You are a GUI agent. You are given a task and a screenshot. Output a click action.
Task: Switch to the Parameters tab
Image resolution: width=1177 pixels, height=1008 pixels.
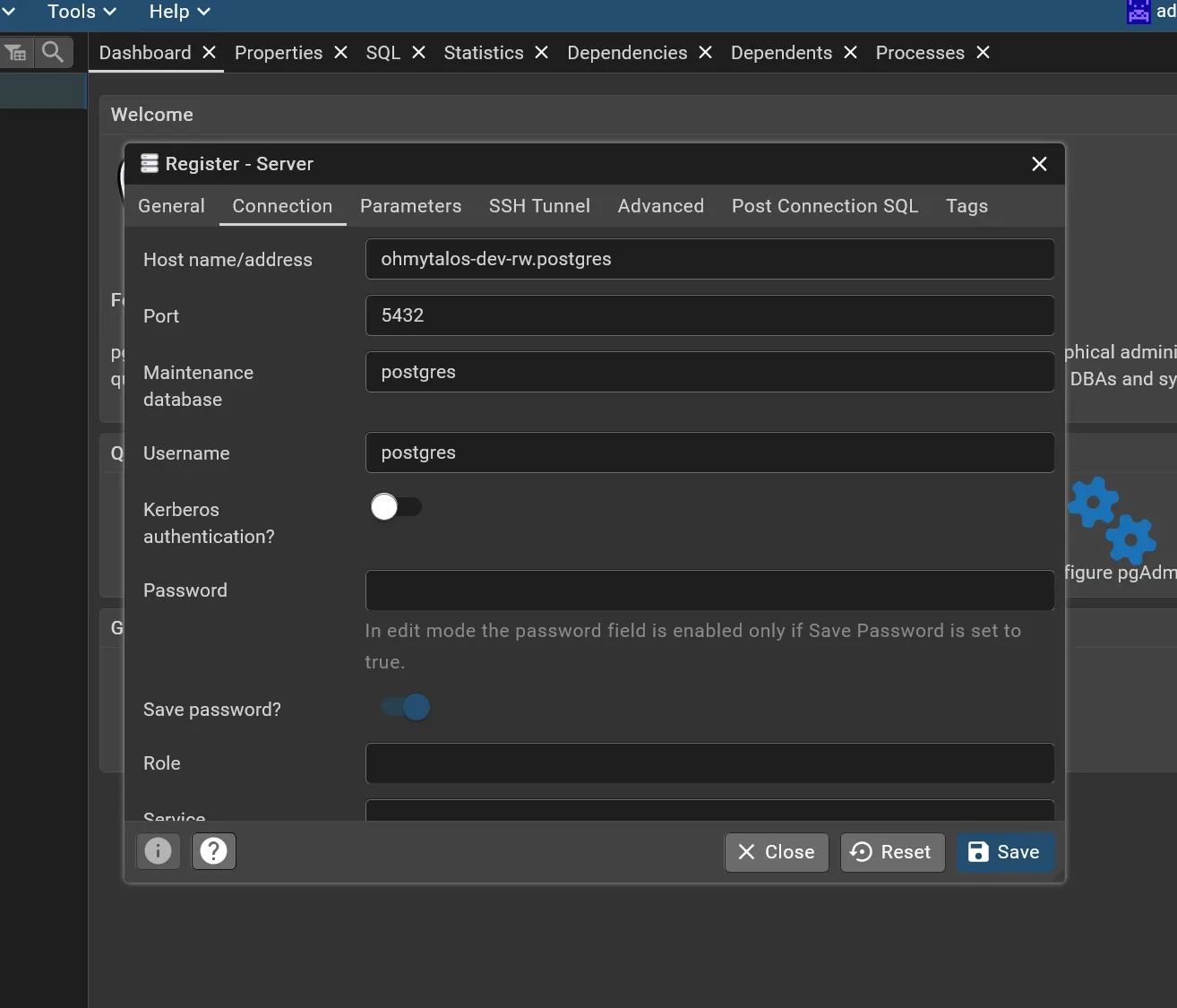point(410,205)
